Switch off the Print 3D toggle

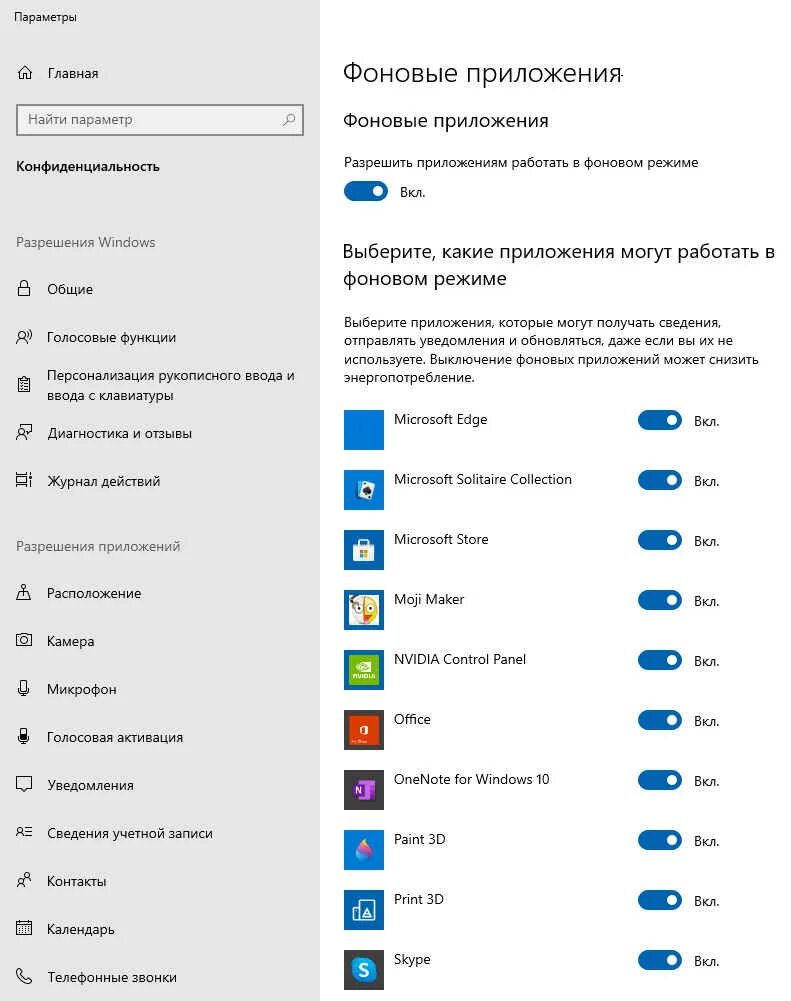point(660,900)
